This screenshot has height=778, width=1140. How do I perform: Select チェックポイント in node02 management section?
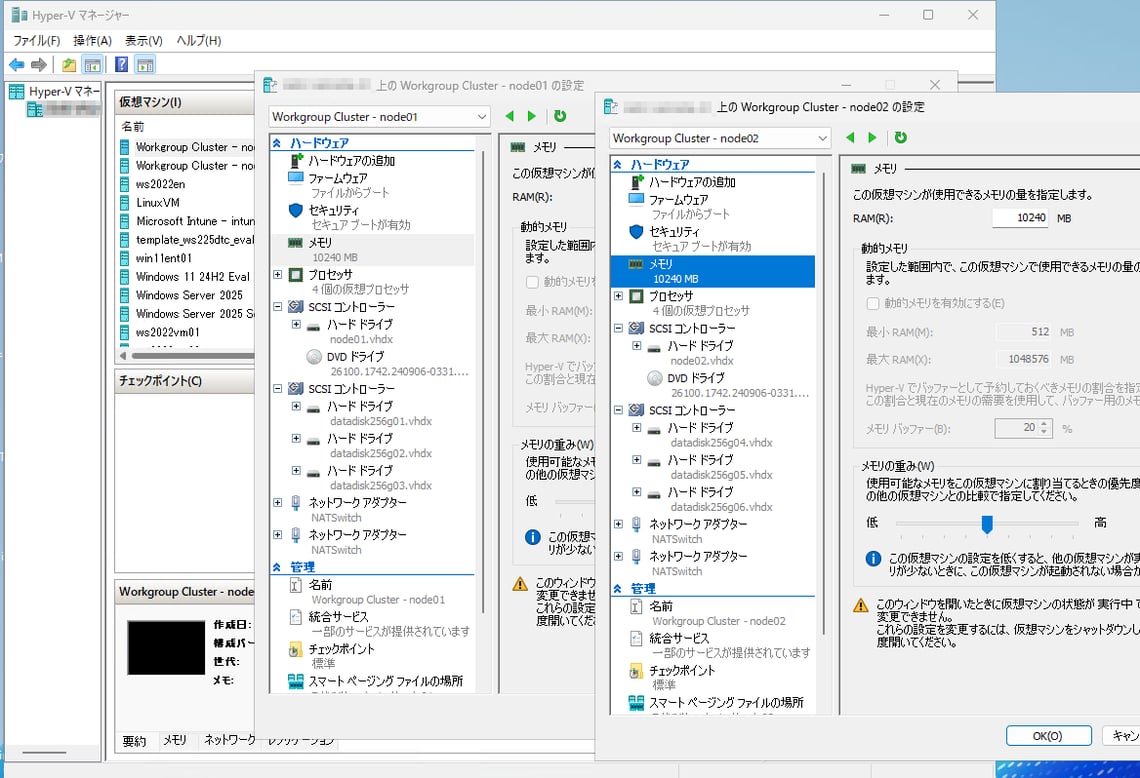point(681,670)
